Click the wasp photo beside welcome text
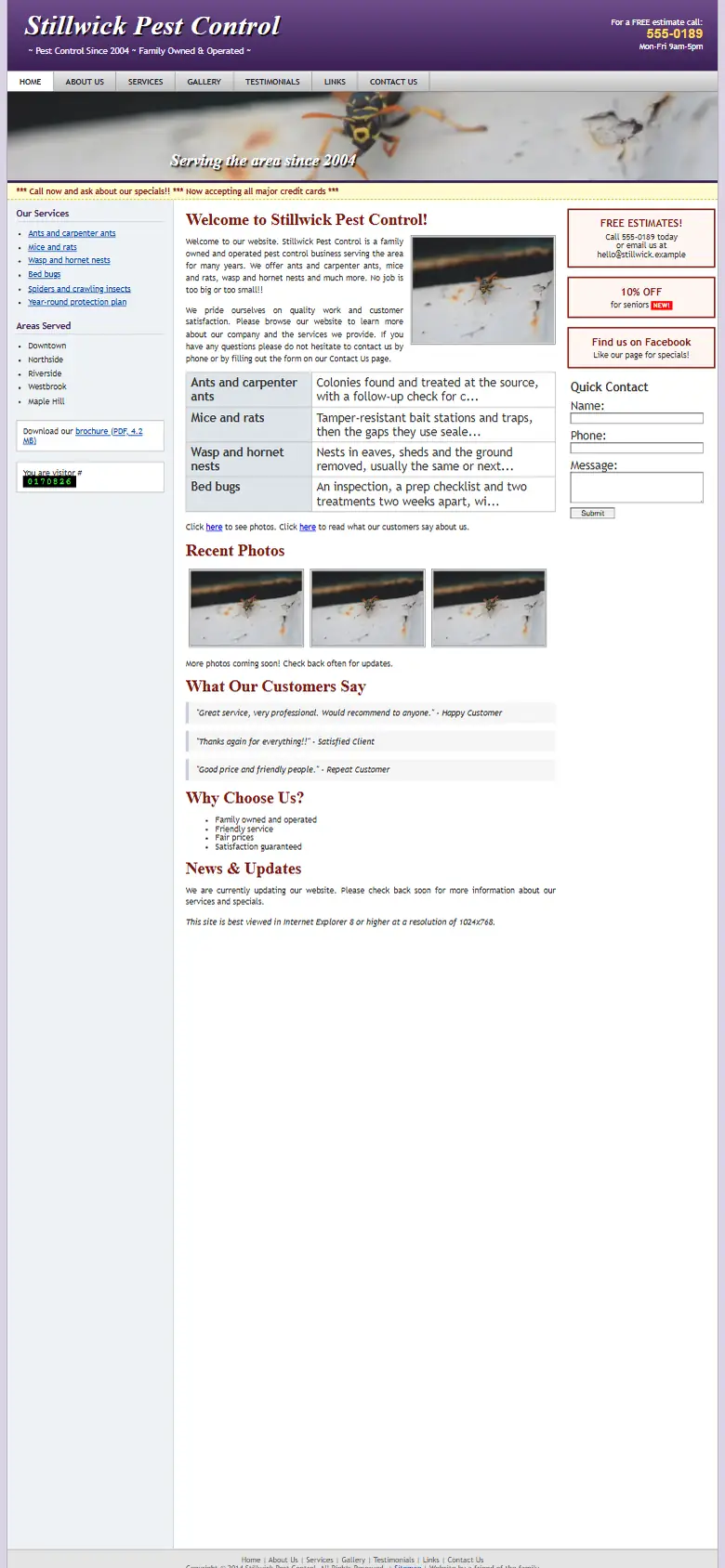Viewport: 725px width, 1568px height. [483, 290]
